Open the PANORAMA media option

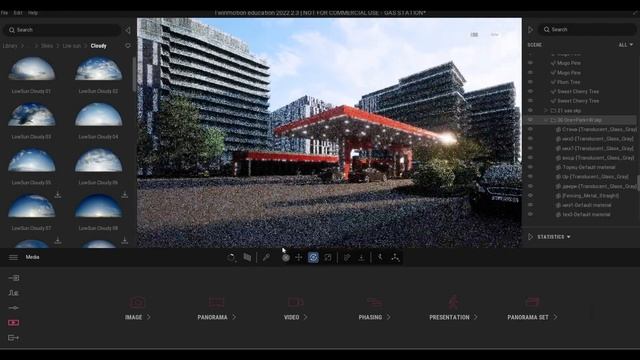tap(216, 309)
